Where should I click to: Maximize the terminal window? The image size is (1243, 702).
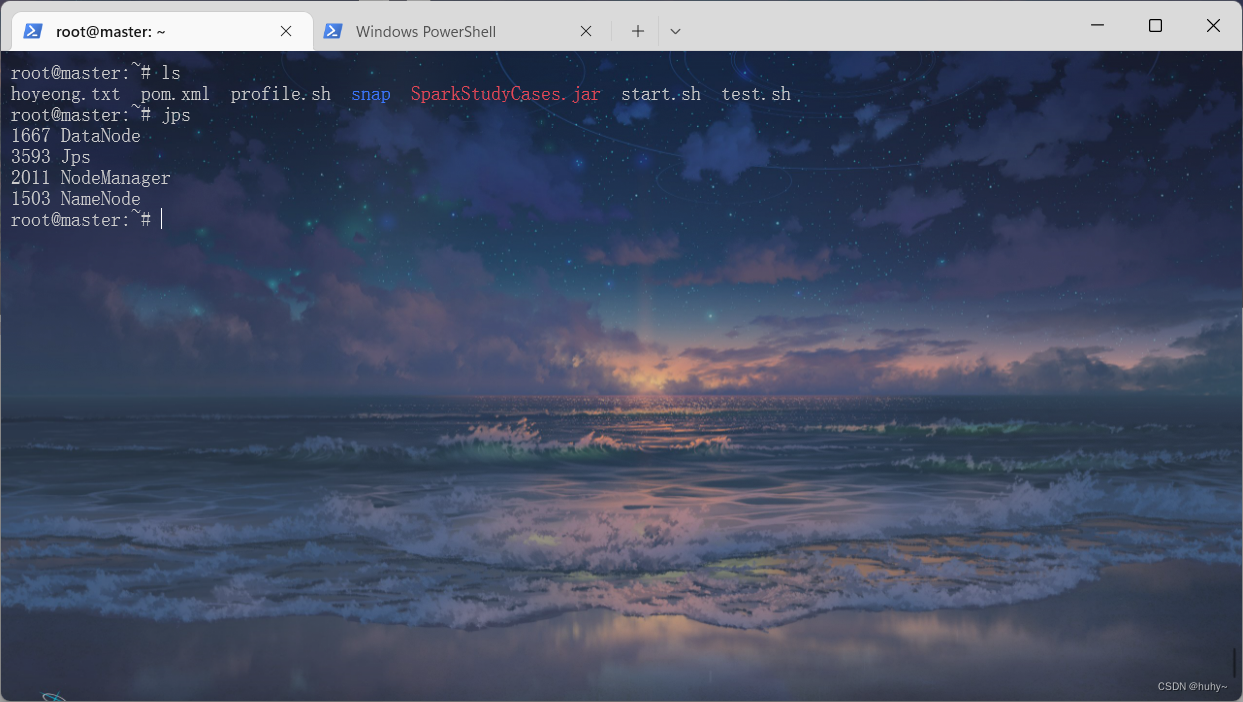1155,26
